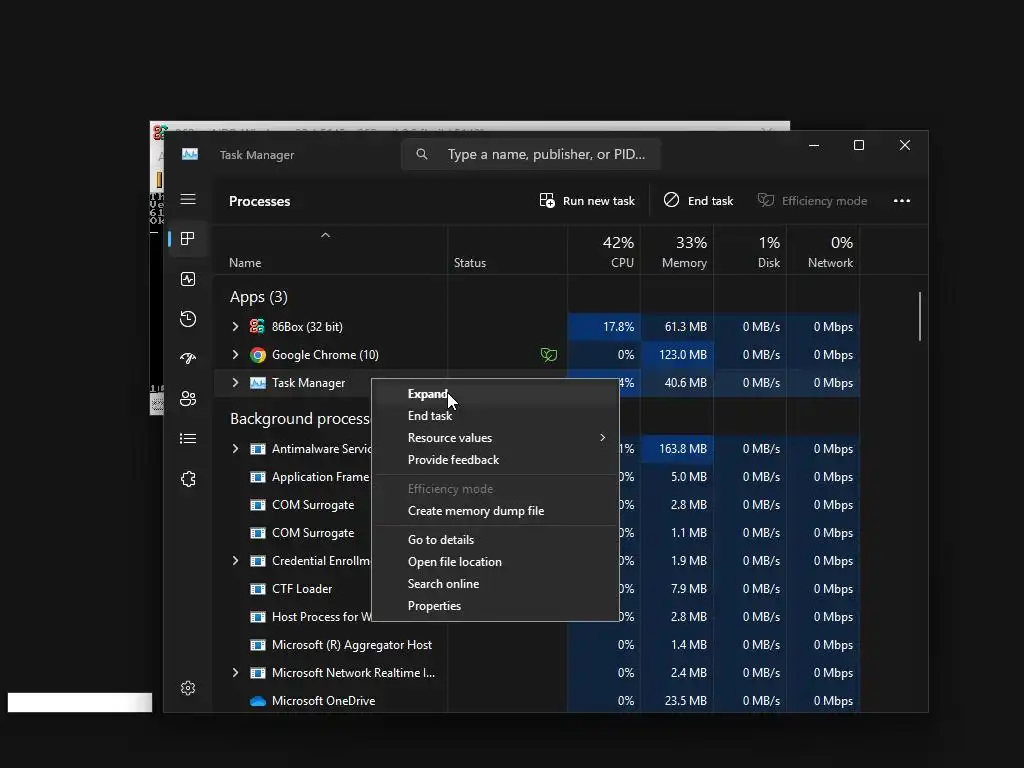Image resolution: width=1024 pixels, height=768 pixels.
Task: Expand Microsoft Network Realtime process group
Action: (236, 673)
